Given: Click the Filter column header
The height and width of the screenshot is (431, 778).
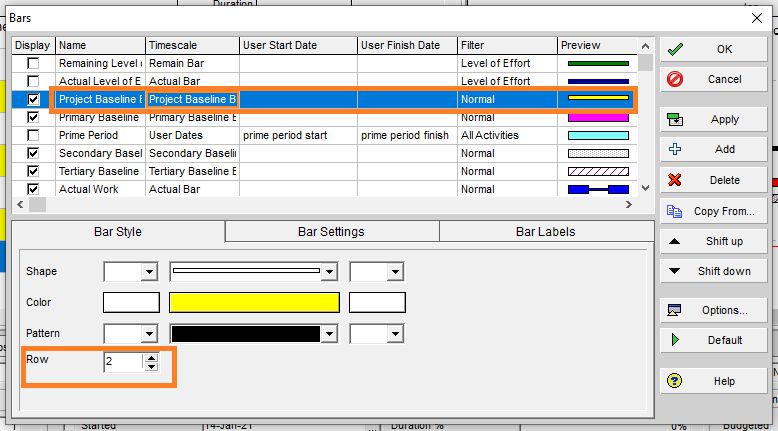Looking at the screenshot, I should [507, 45].
